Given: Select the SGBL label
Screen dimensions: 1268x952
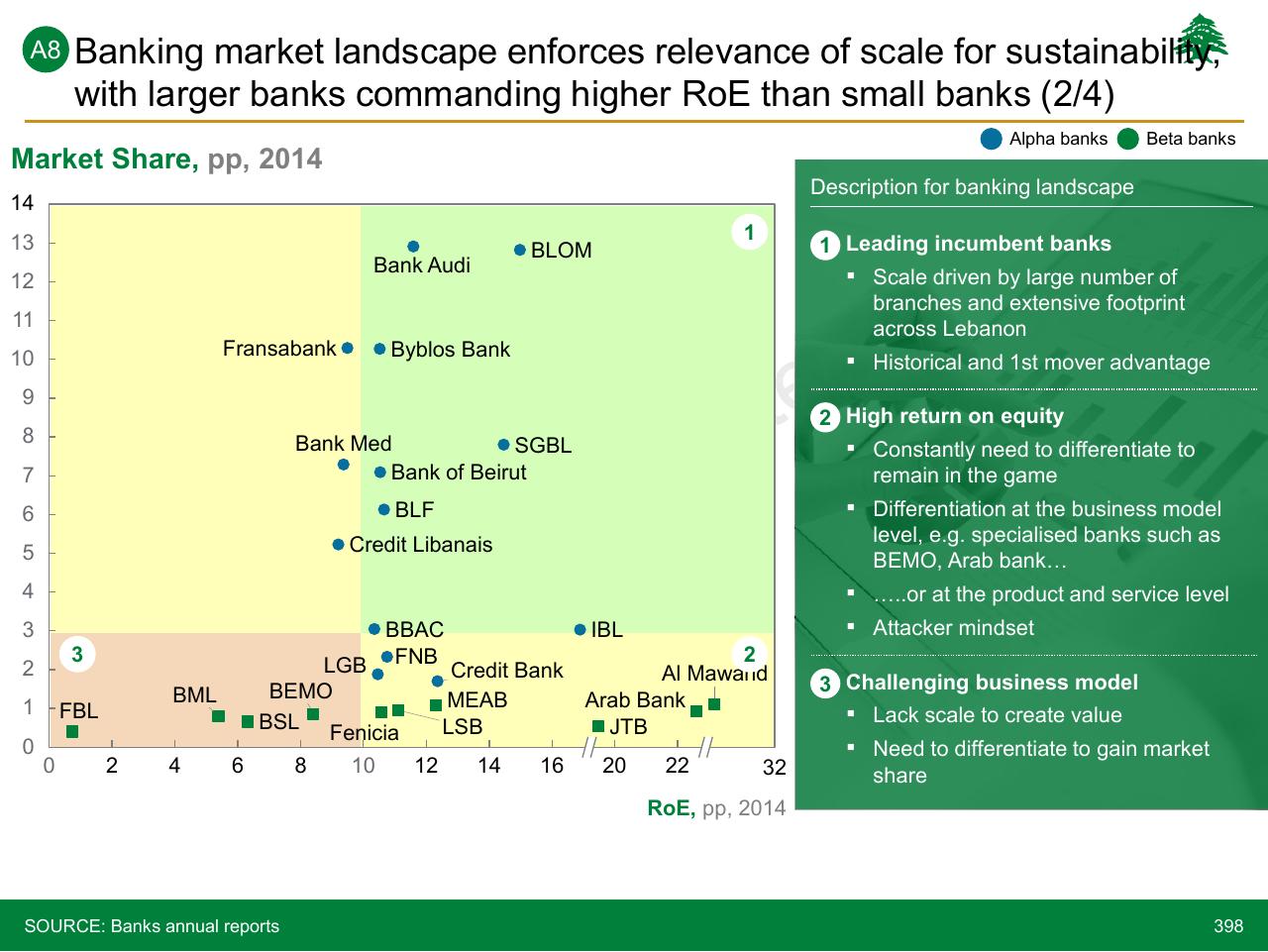Looking at the screenshot, I should pyautogui.click(x=543, y=446).
